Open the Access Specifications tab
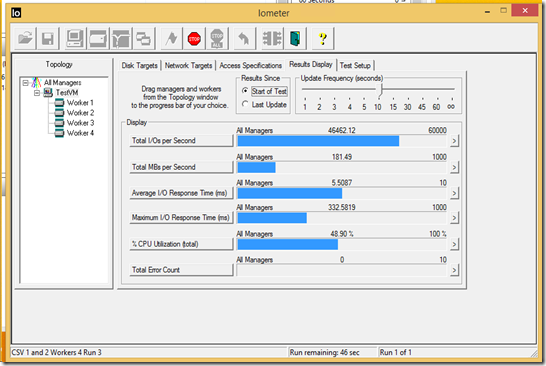Screen dimensions: 546x366 (x=250, y=65)
